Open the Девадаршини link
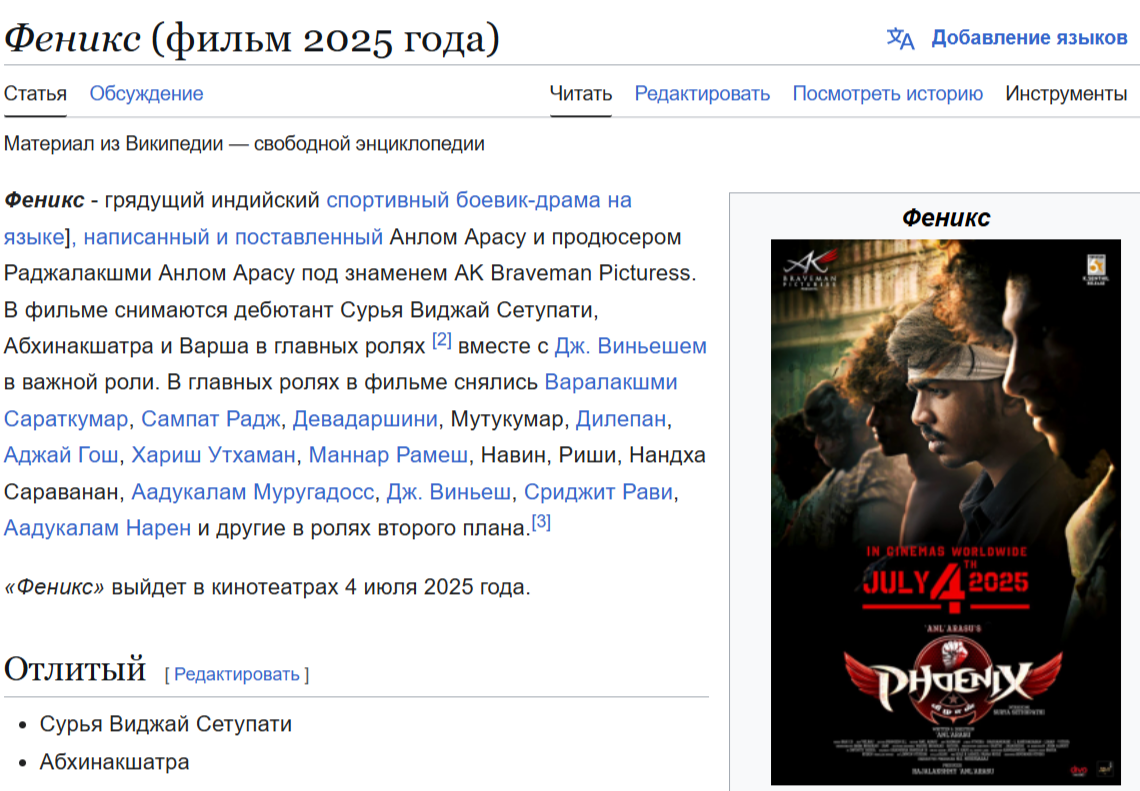The image size is (1140, 791). tap(365, 419)
